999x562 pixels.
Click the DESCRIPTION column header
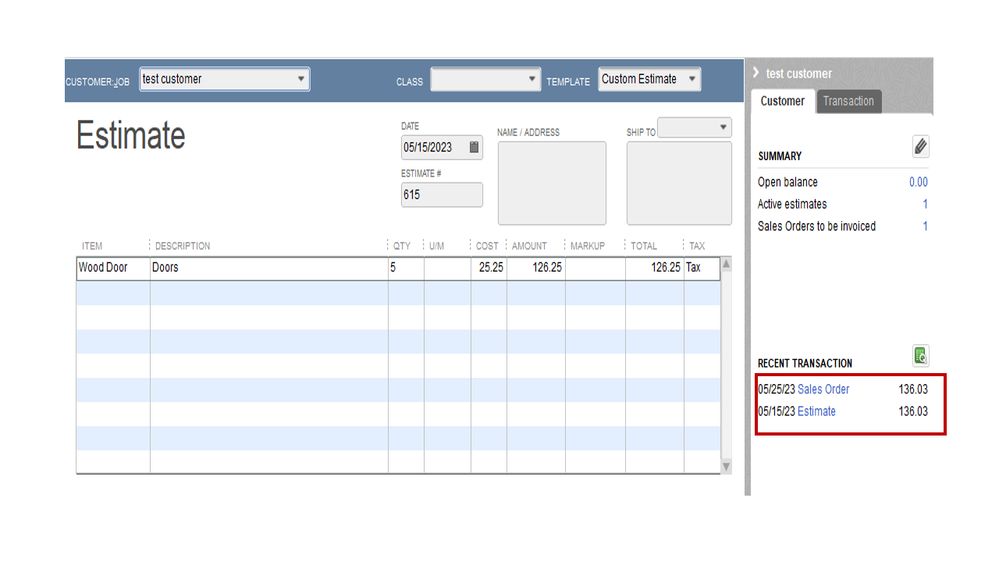tap(182, 246)
